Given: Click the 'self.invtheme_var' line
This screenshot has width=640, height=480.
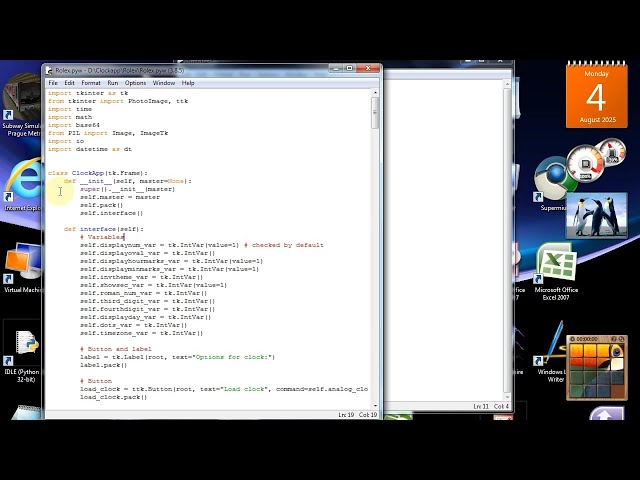Looking at the screenshot, I should [141, 277].
